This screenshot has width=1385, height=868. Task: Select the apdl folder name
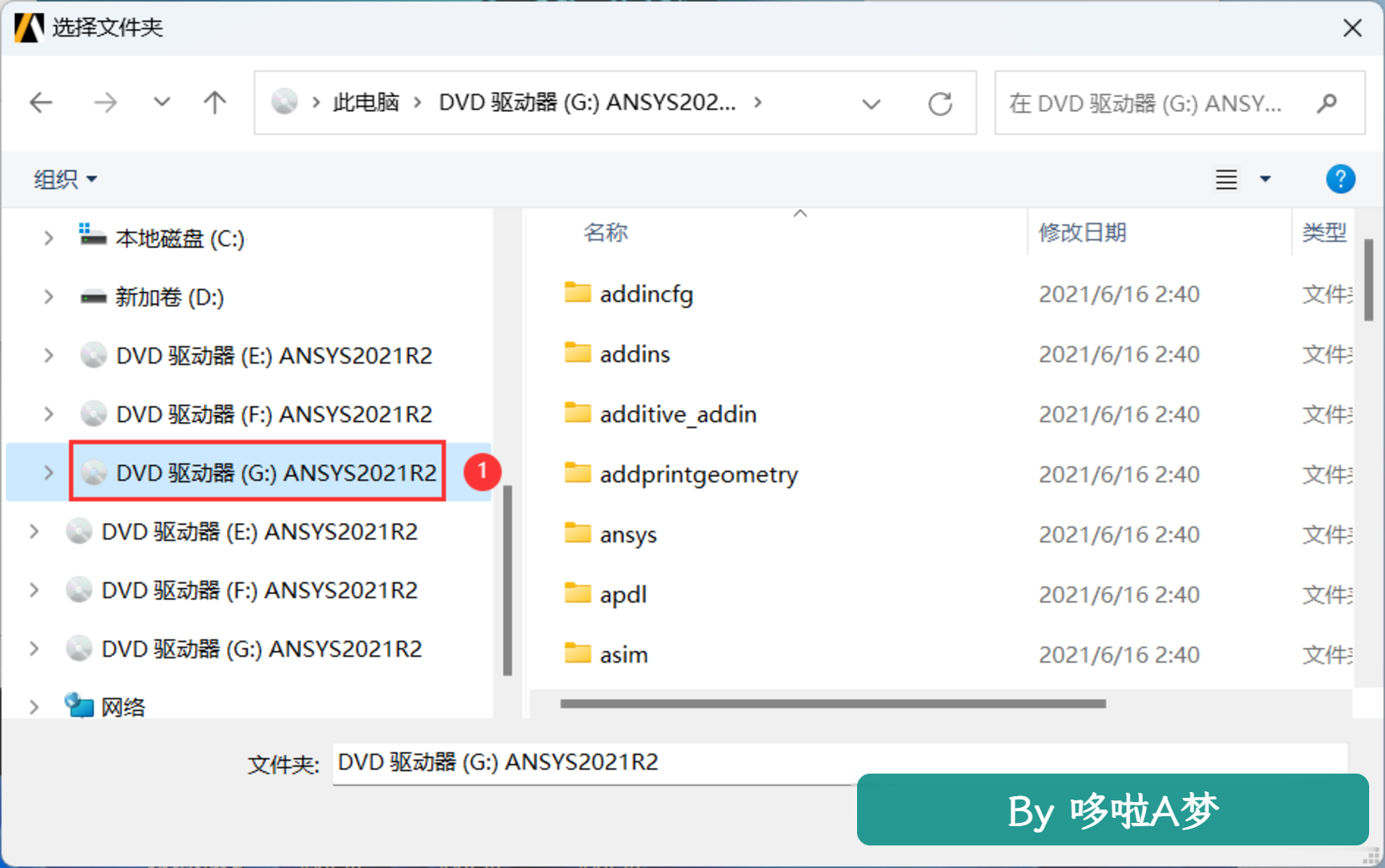(623, 595)
